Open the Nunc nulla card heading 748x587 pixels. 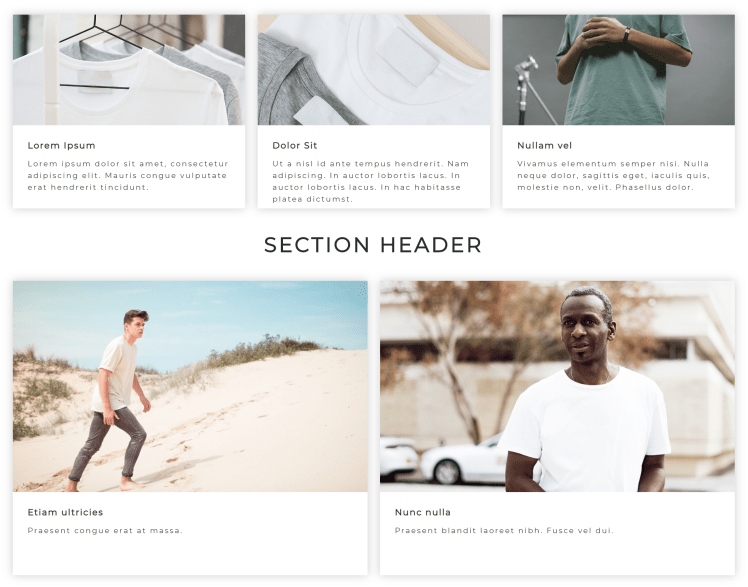click(x=423, y=512)
